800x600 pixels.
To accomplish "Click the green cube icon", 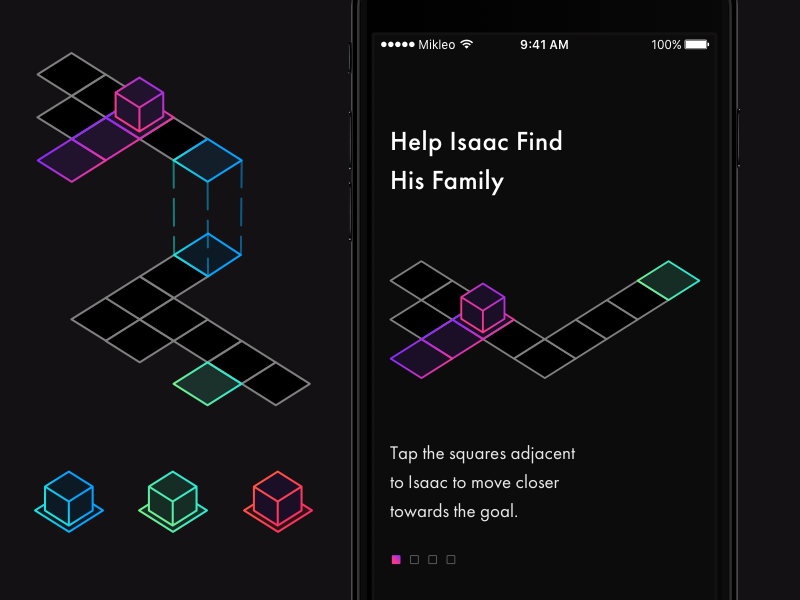I will pyautogui.click(x=173, y=499).
